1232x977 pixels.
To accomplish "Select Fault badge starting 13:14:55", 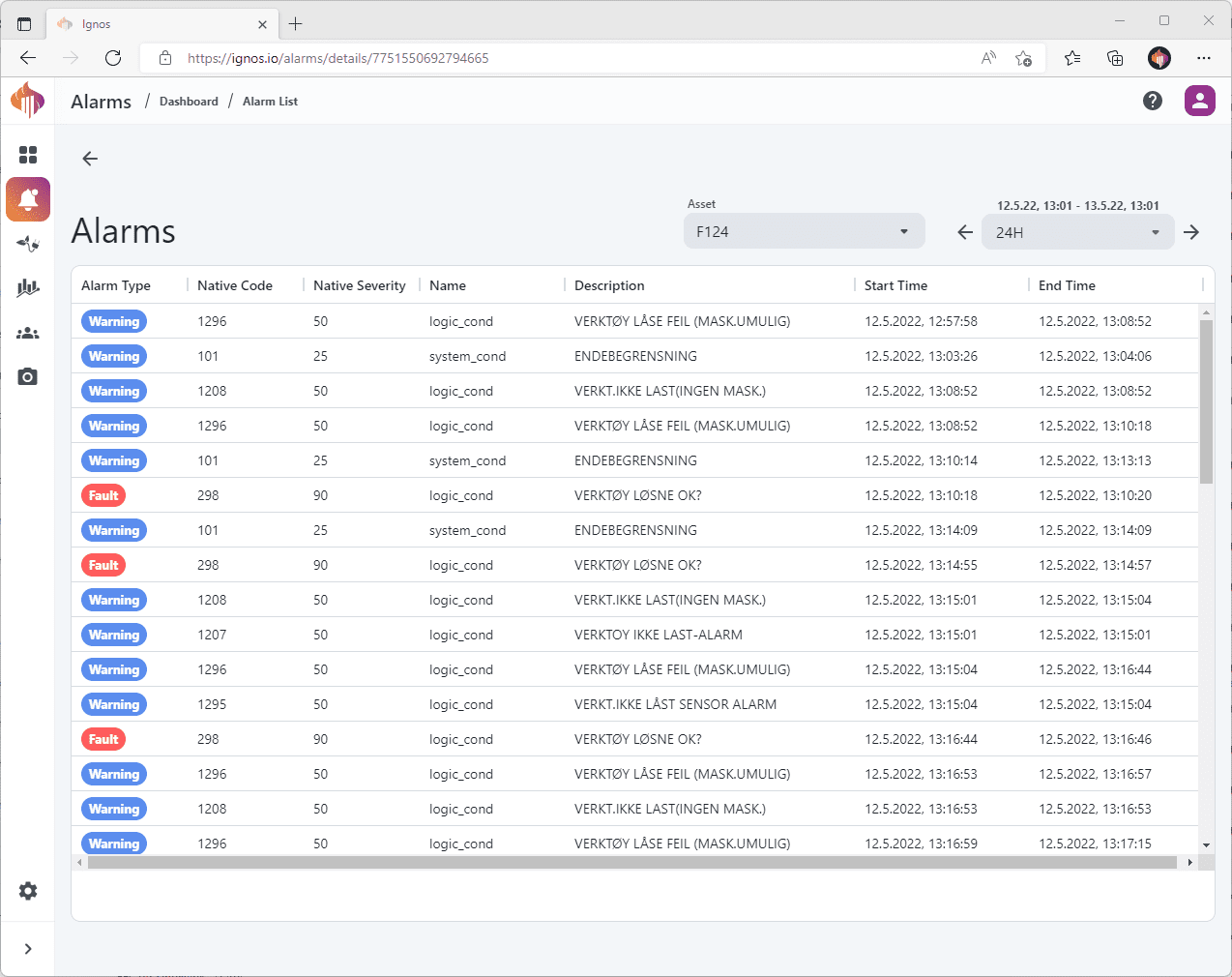I will (x=103, y=565).
